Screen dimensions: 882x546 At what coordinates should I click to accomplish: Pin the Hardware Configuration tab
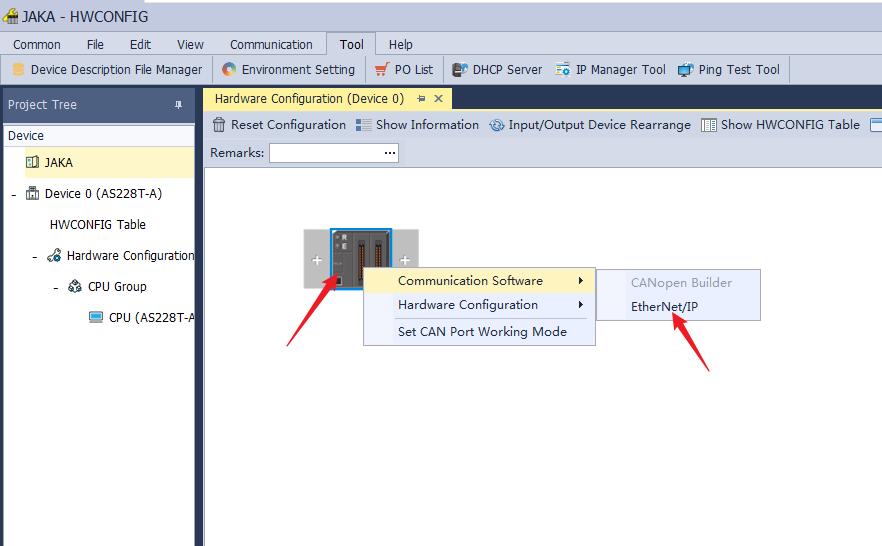pos(421,99)
